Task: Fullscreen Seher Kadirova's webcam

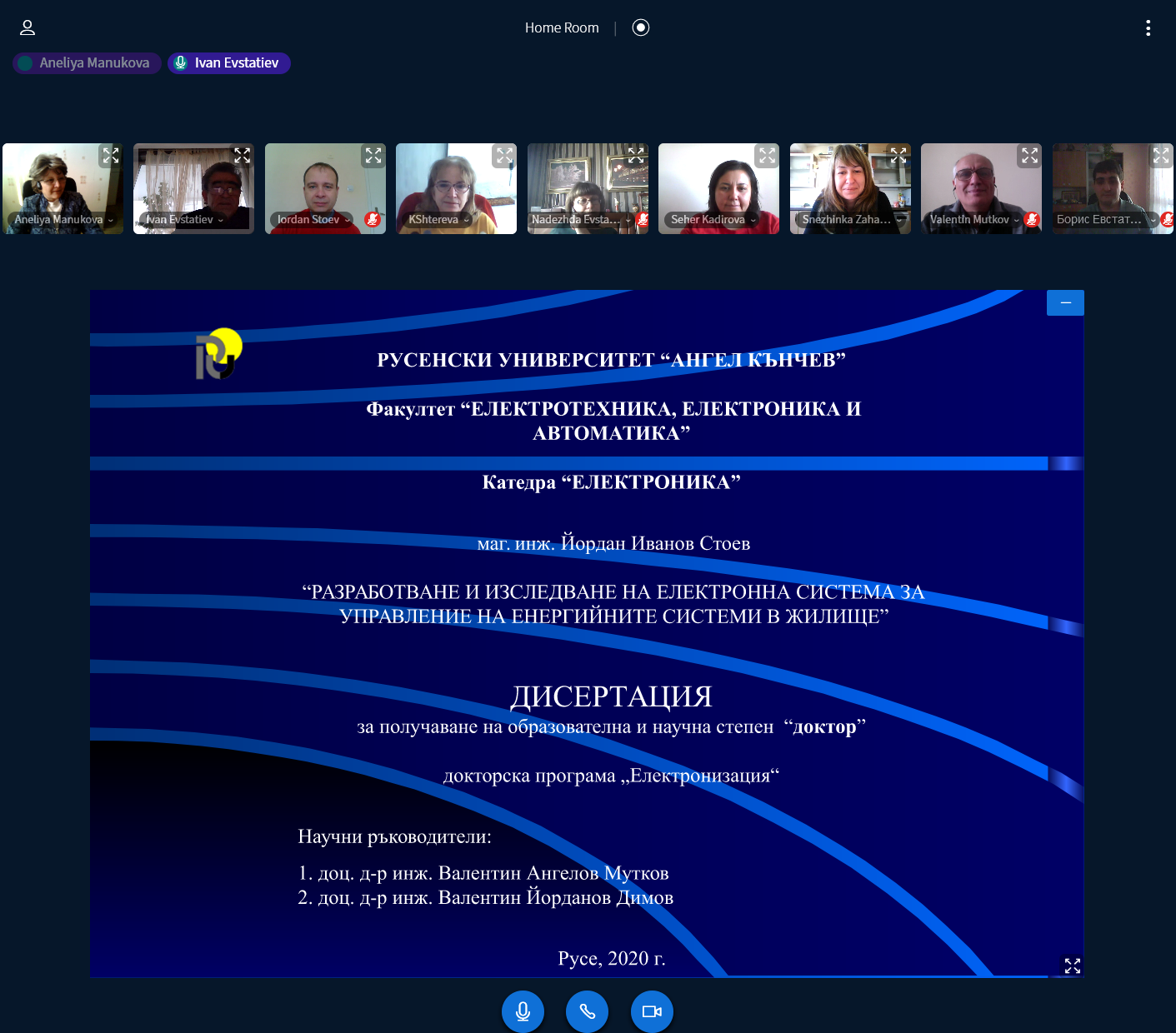Action: click(x=768, y=155)
